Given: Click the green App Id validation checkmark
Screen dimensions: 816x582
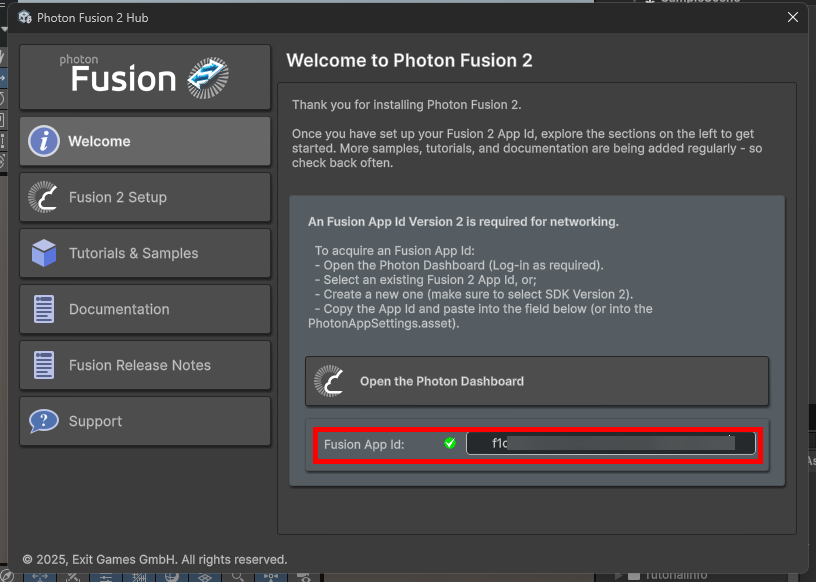Looking at the screenshot, I should pos(450,444).
